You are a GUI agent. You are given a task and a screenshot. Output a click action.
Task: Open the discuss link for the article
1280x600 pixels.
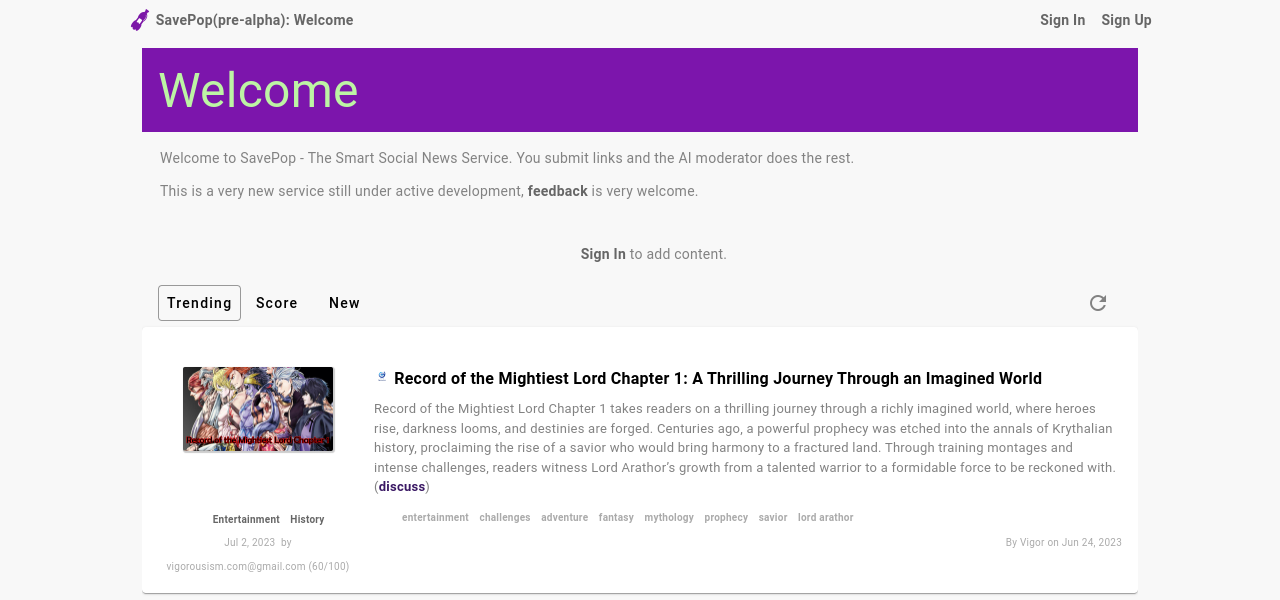pyautogui.click(x=402, y=487)
